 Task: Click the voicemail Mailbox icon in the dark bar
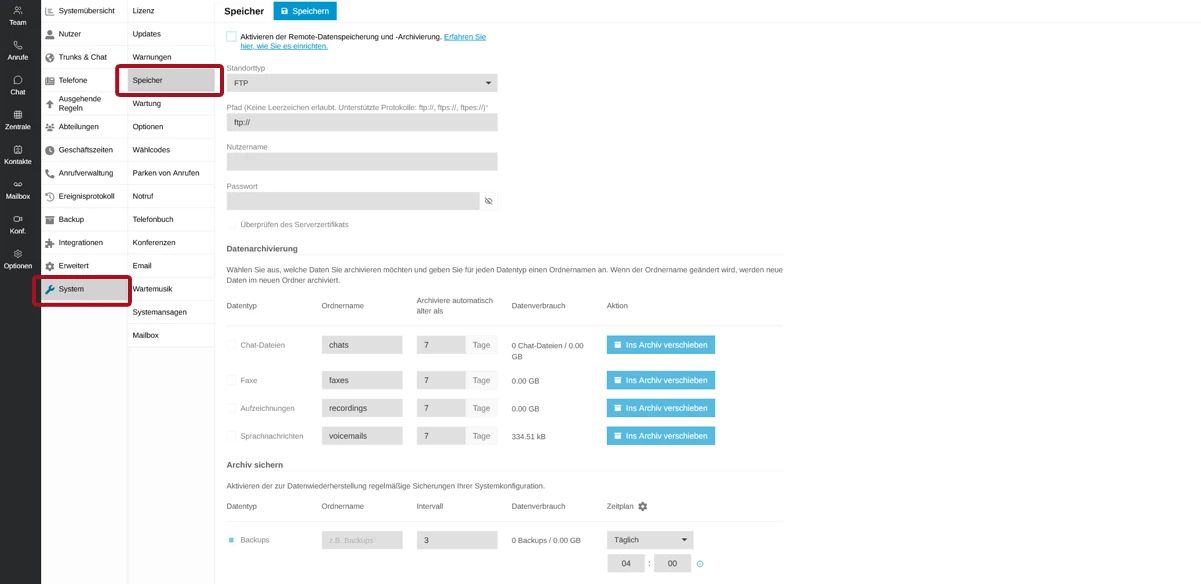pos(18,189)
